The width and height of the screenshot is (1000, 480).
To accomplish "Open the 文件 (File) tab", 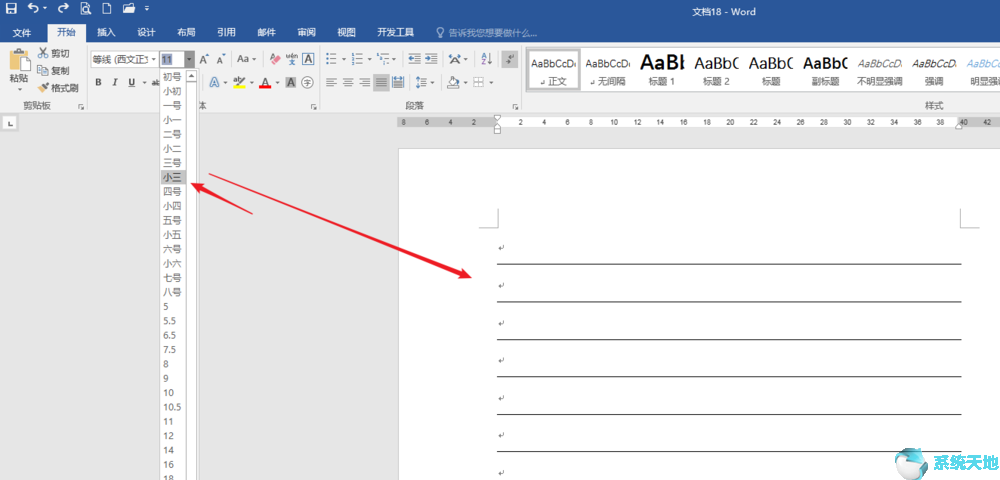I will click(x=22, y=33).
